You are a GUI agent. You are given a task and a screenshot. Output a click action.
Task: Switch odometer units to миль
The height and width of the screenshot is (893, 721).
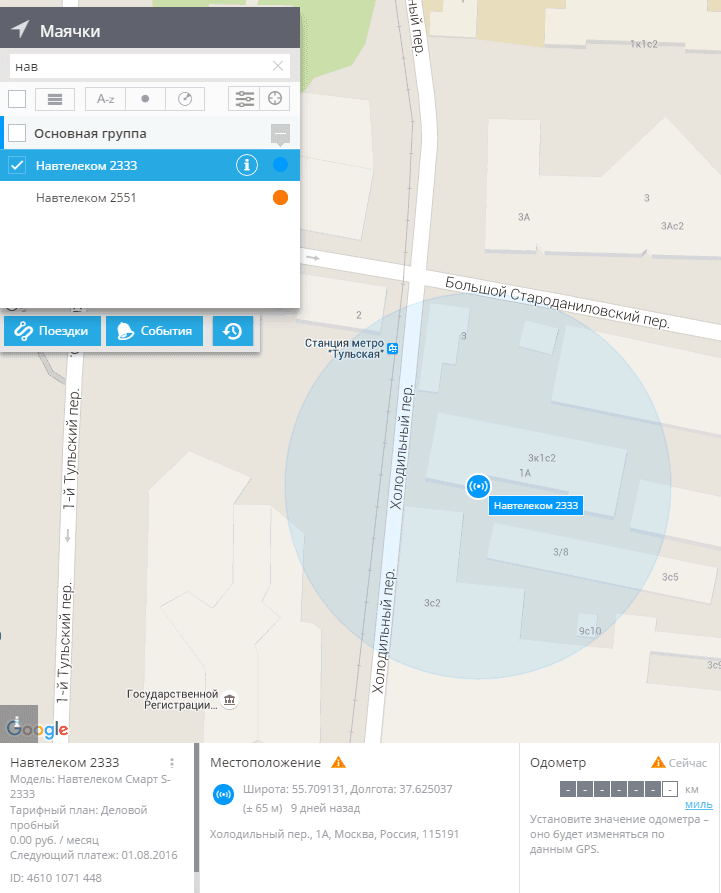(x=698, y=805)
